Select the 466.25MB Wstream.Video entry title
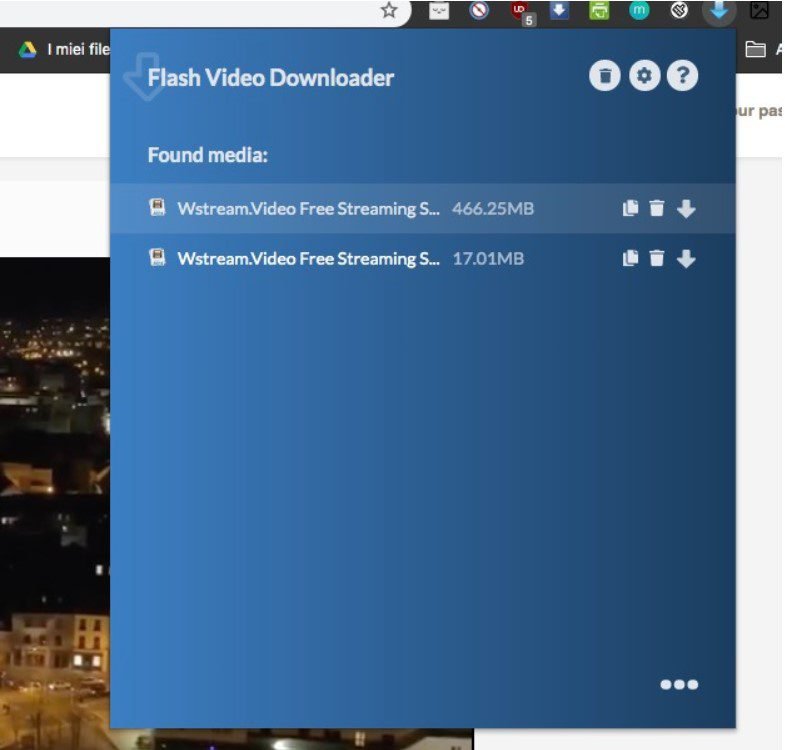Image resolution: width=785 pixels, height=750 pixels. click(x=308, y=208)
